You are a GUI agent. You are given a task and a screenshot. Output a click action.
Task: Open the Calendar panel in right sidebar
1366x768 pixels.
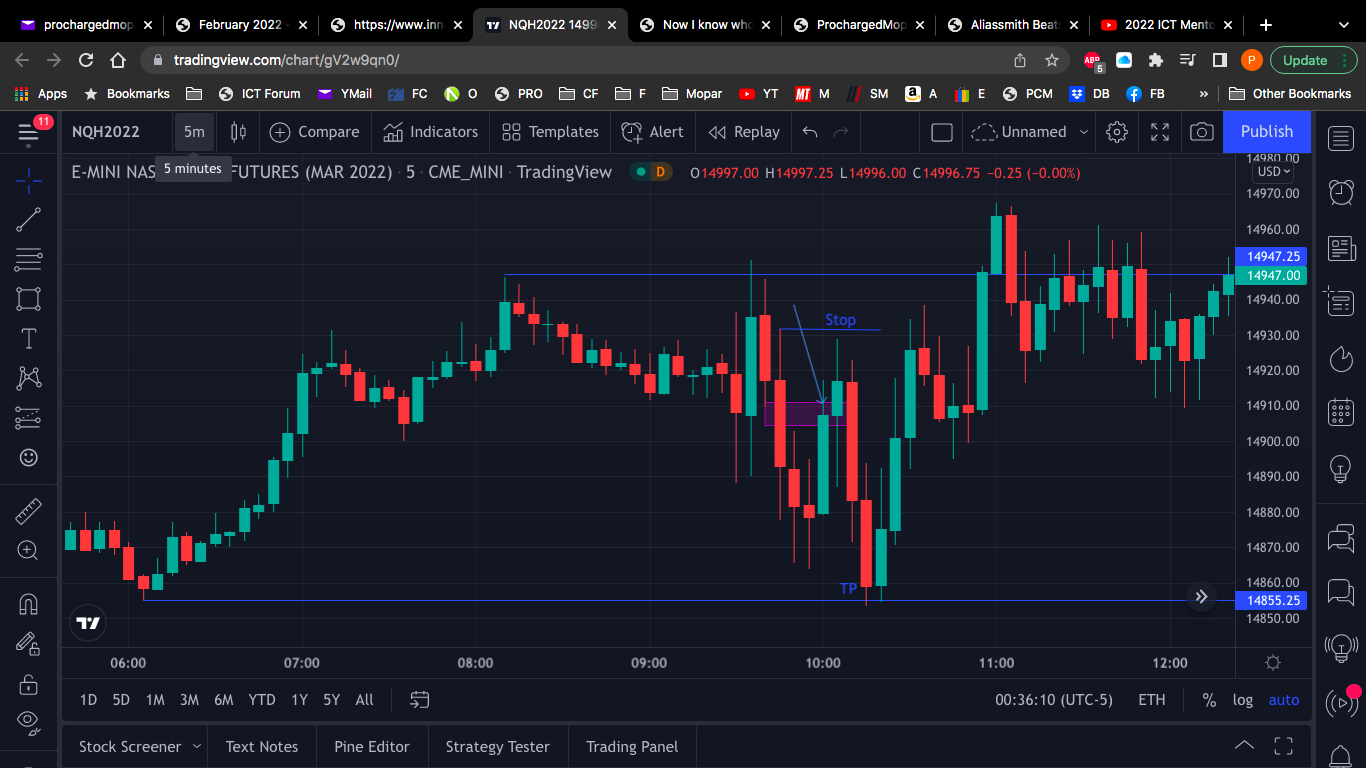[x=1341, y=412]
